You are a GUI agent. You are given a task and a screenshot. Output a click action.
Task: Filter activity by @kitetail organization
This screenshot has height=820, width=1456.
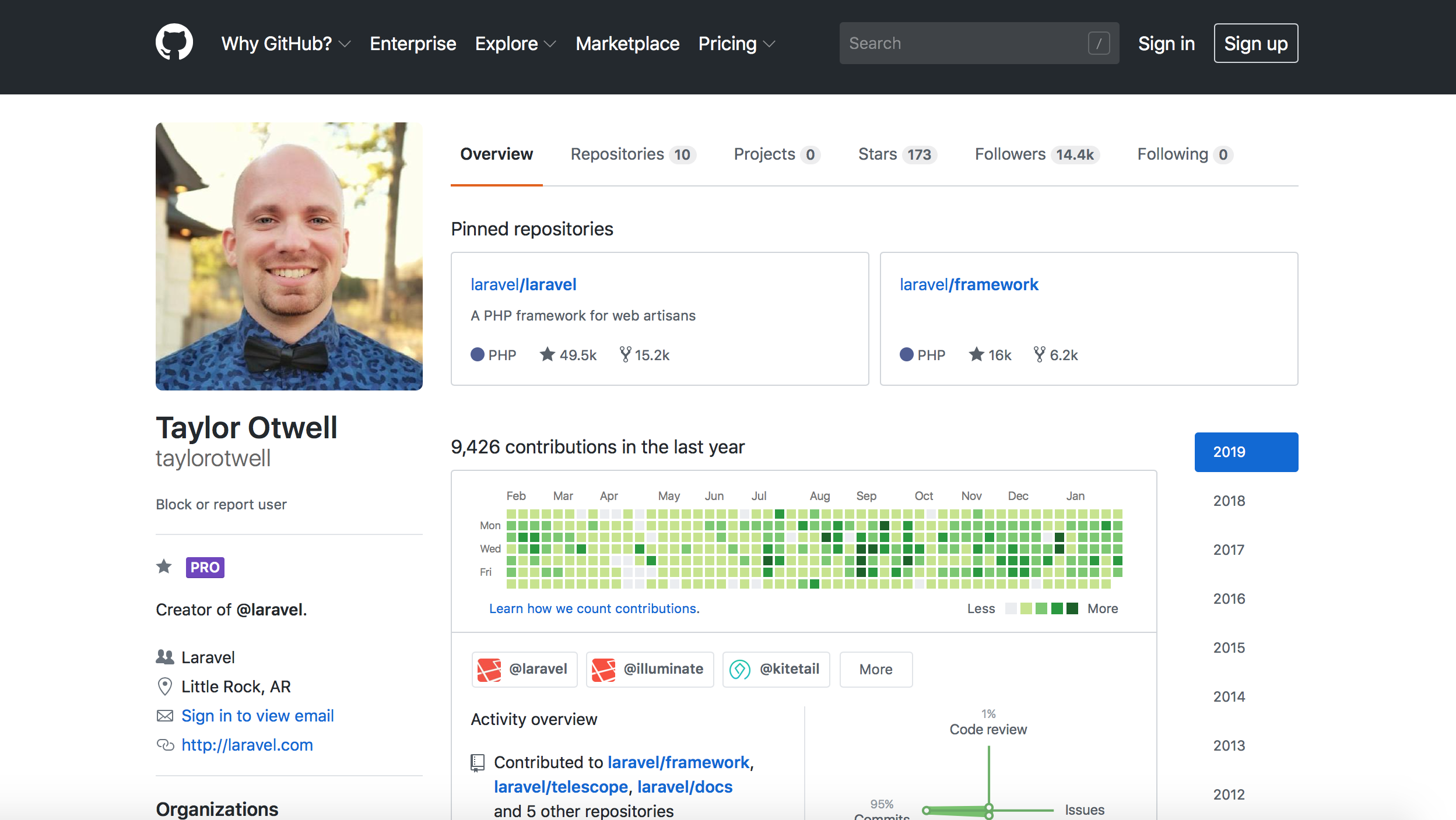point(776,669)
